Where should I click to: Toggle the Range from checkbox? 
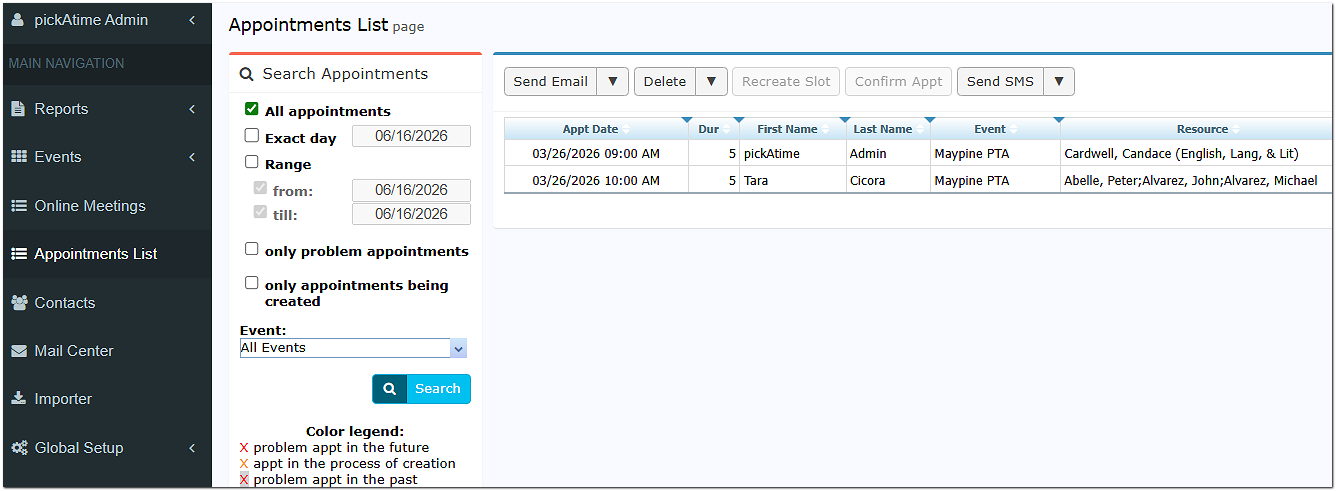(260, 188)
